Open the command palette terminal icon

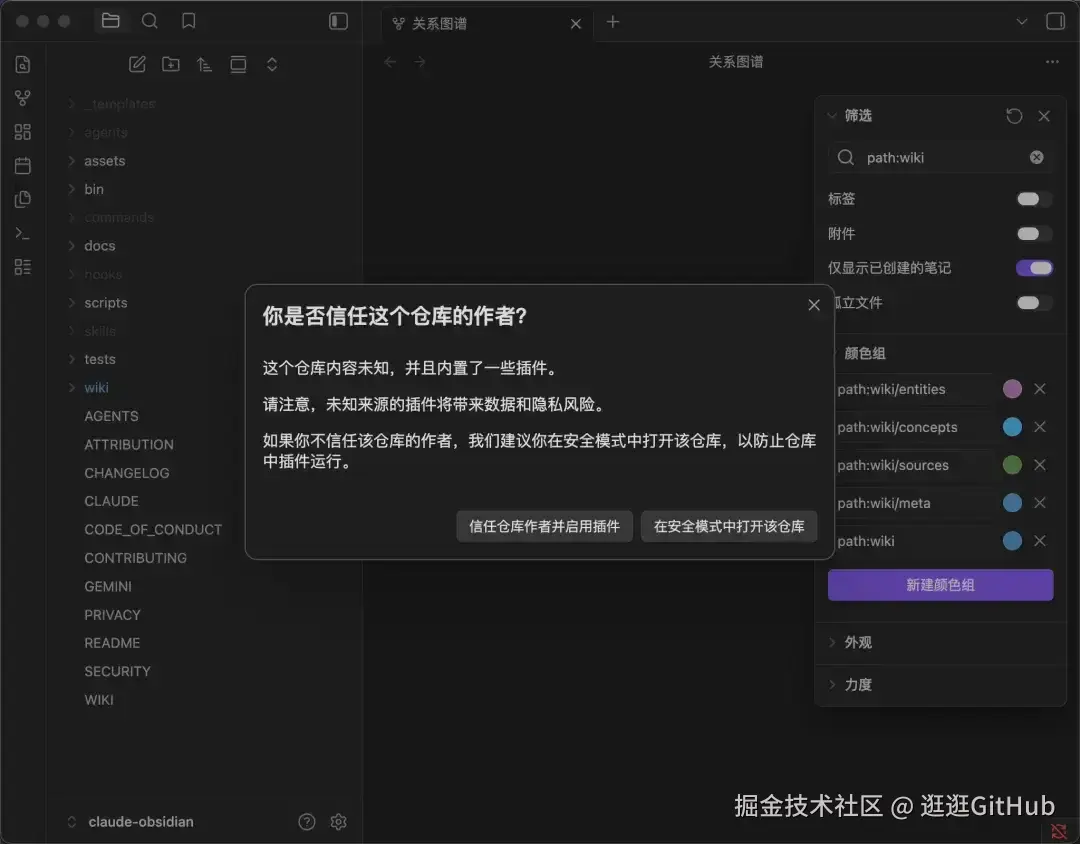[23, 233]
